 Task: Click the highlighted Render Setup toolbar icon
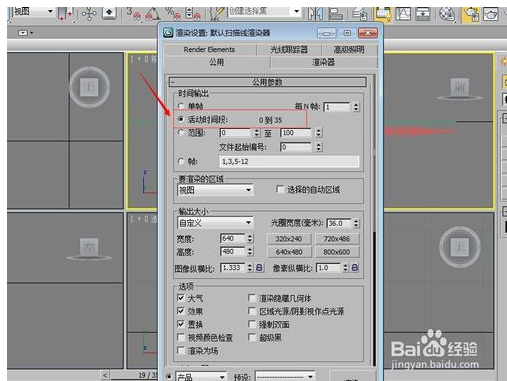pyautogui.click(x=471, y=14)
